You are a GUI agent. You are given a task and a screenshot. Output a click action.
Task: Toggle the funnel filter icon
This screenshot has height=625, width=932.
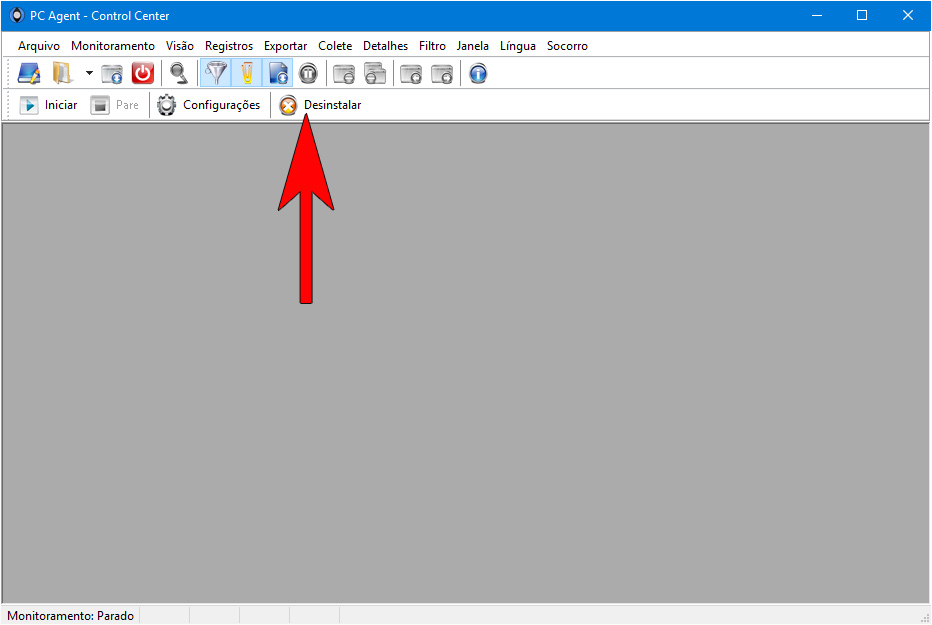pos(216,74)
